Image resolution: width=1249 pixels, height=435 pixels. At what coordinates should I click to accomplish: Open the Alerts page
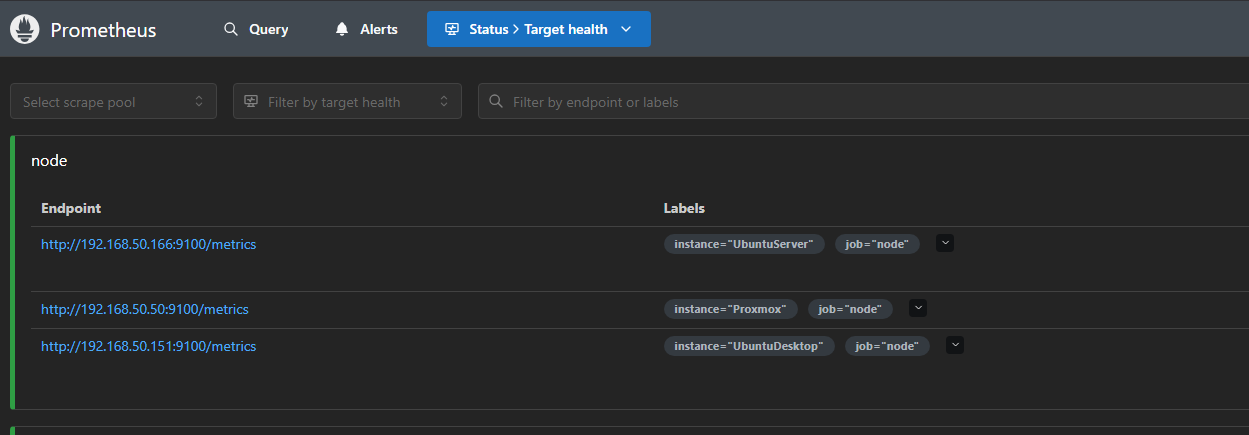point(366,29)
